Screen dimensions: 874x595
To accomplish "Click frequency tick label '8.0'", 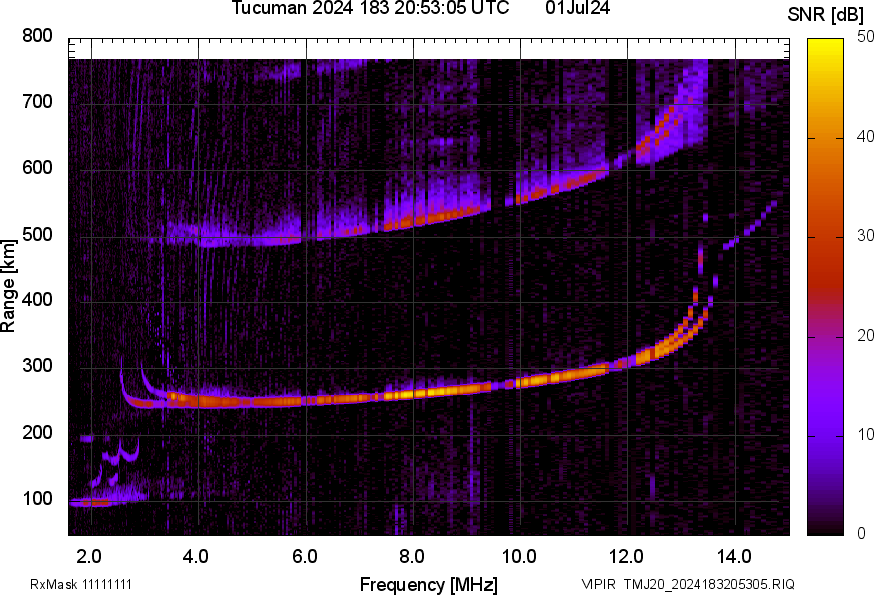I will pos(412,556).
